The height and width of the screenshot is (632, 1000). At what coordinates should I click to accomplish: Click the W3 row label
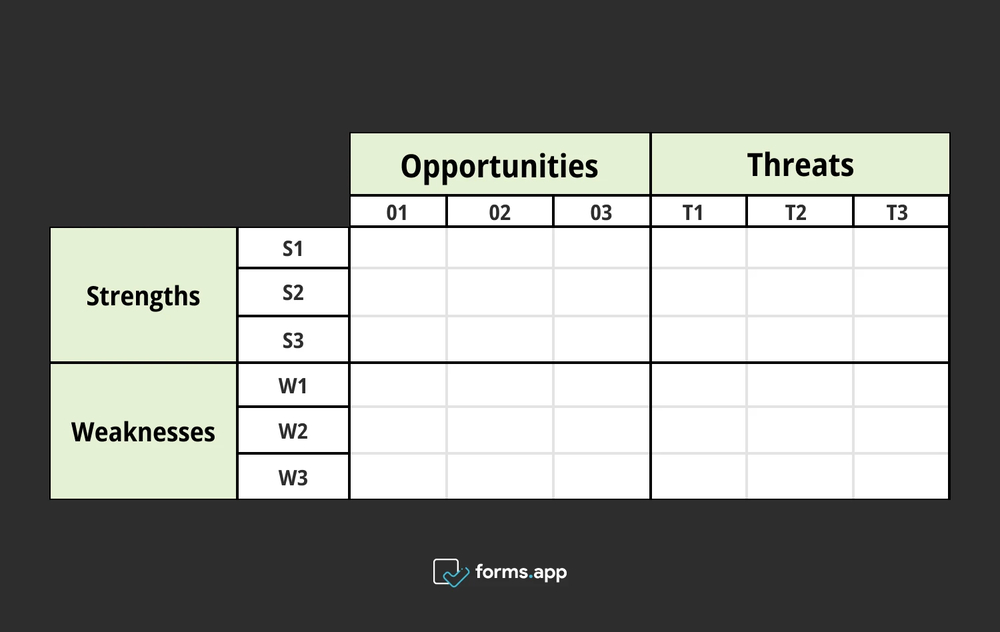pyautogui.click(x=293, y=478)
